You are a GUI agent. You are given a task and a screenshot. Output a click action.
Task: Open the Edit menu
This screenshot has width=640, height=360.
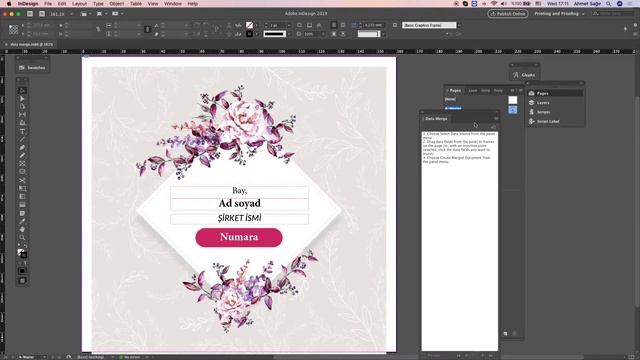62,4
